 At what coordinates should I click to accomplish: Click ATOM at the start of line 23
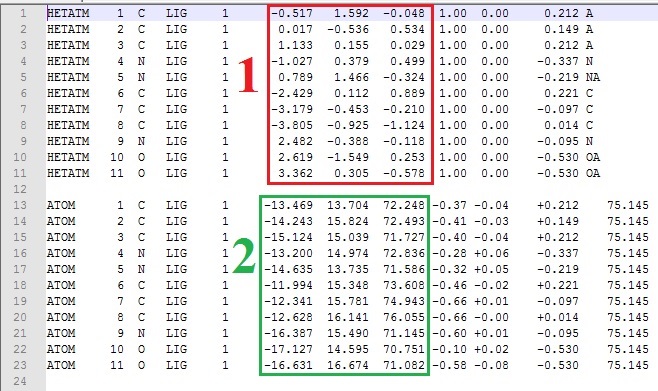tap(61, 365)
